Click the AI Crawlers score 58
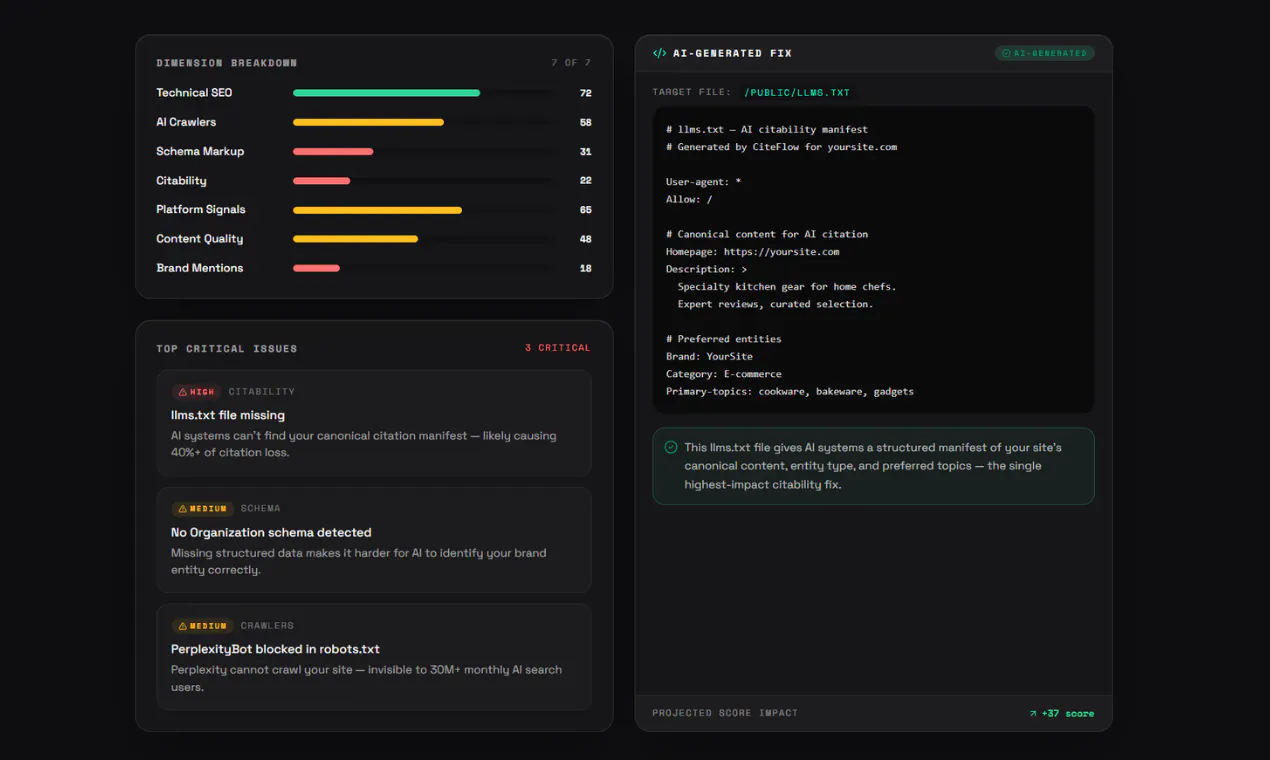Viewport: 1270px width, 760px height. coord(585,122)
